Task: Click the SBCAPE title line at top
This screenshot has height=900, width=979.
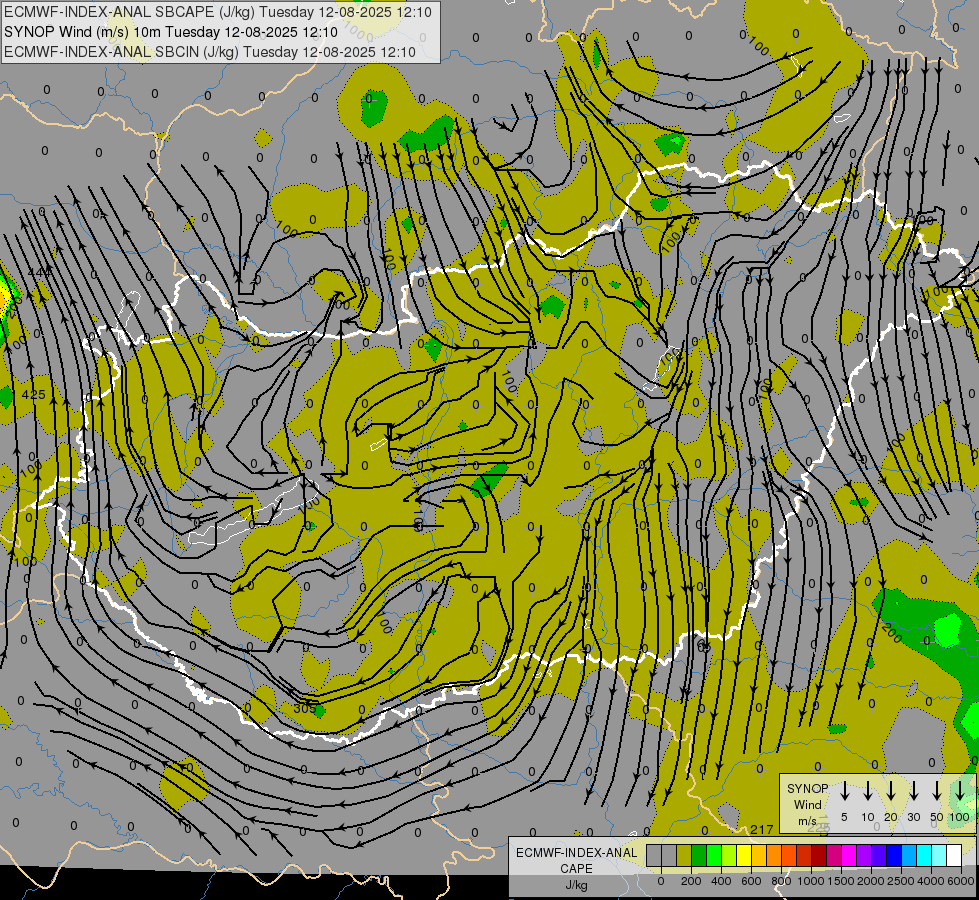Action: tap(218, 12)
